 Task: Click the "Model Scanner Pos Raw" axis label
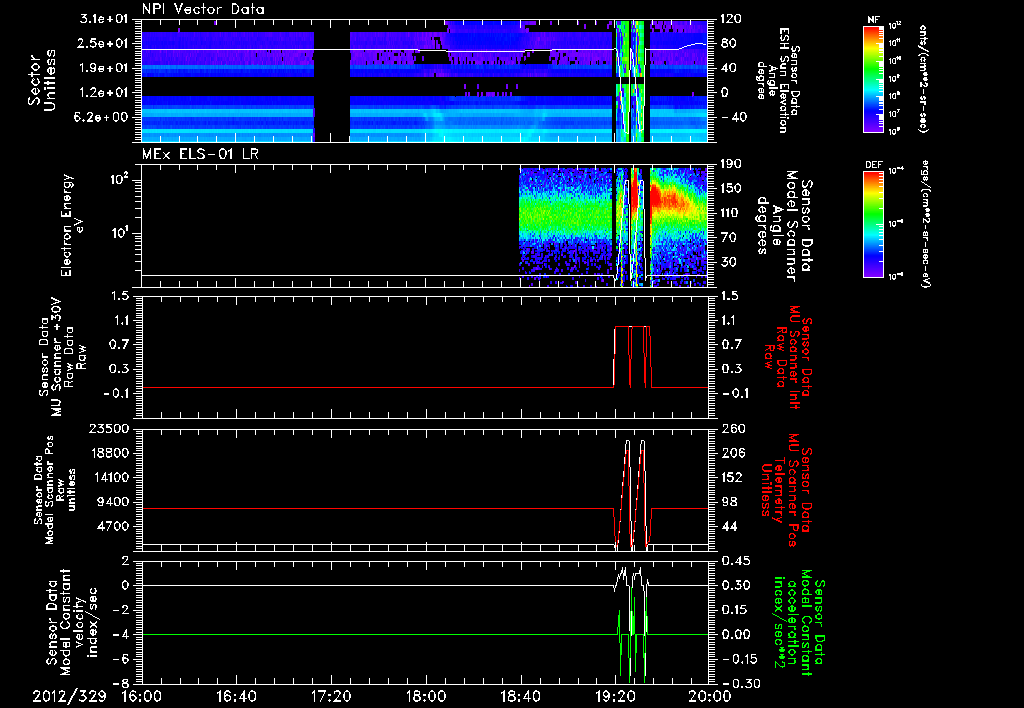[x=56, y=490]
